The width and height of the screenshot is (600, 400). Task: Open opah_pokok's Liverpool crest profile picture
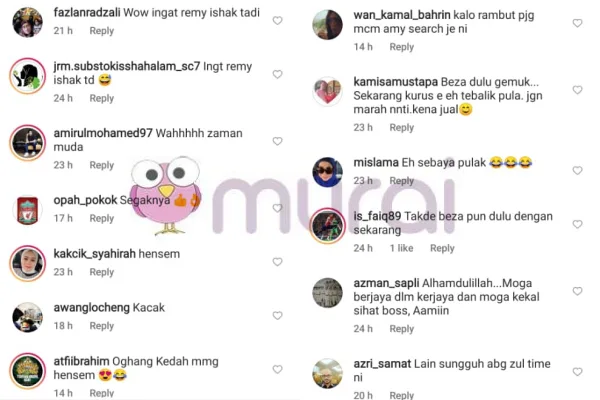pos(27,210)
